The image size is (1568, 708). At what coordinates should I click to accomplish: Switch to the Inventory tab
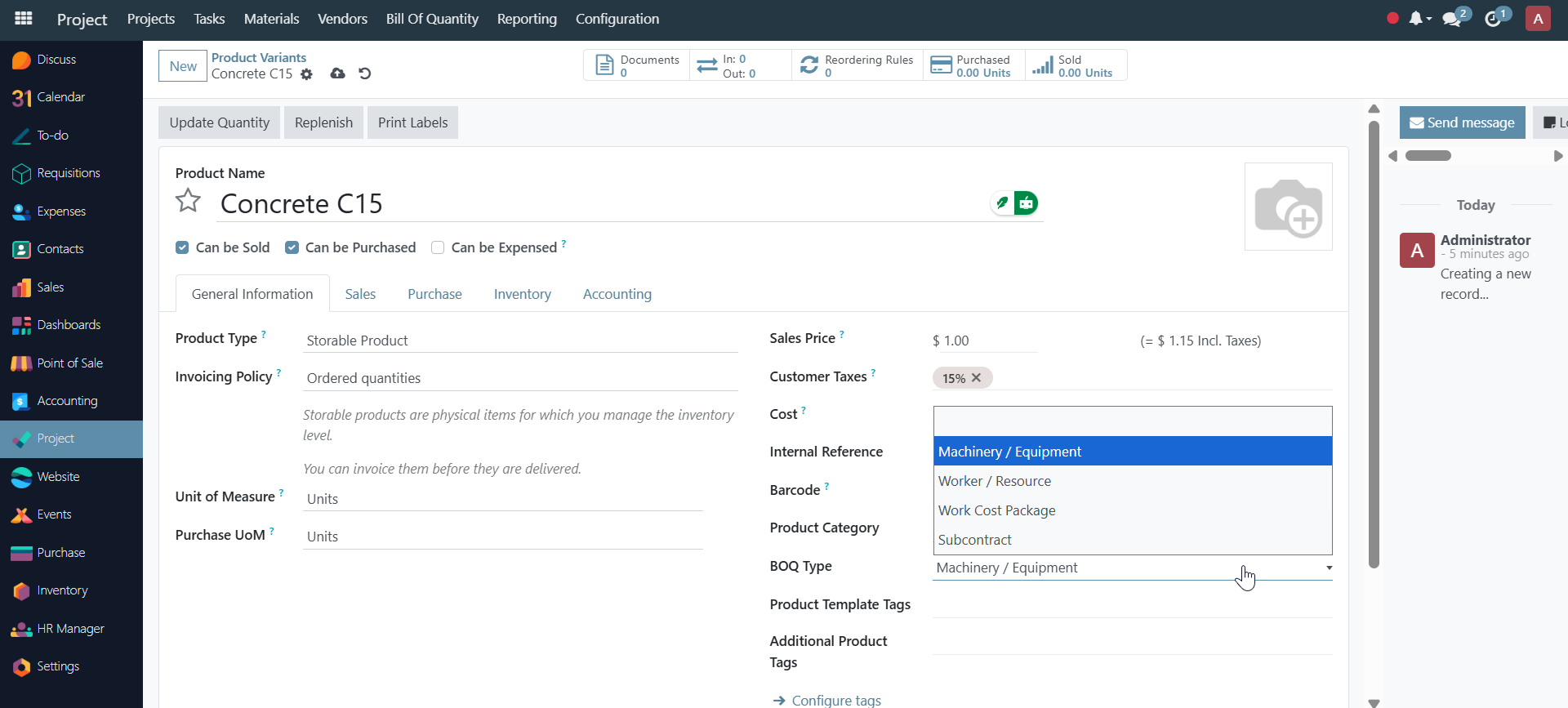coord(522,294)
